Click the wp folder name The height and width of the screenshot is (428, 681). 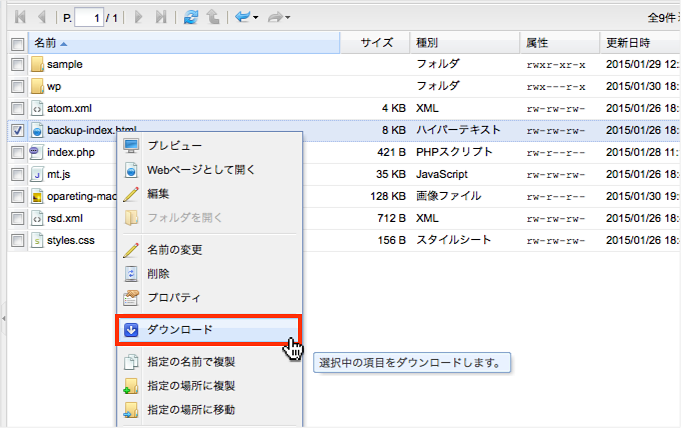(x=54, y=86)
